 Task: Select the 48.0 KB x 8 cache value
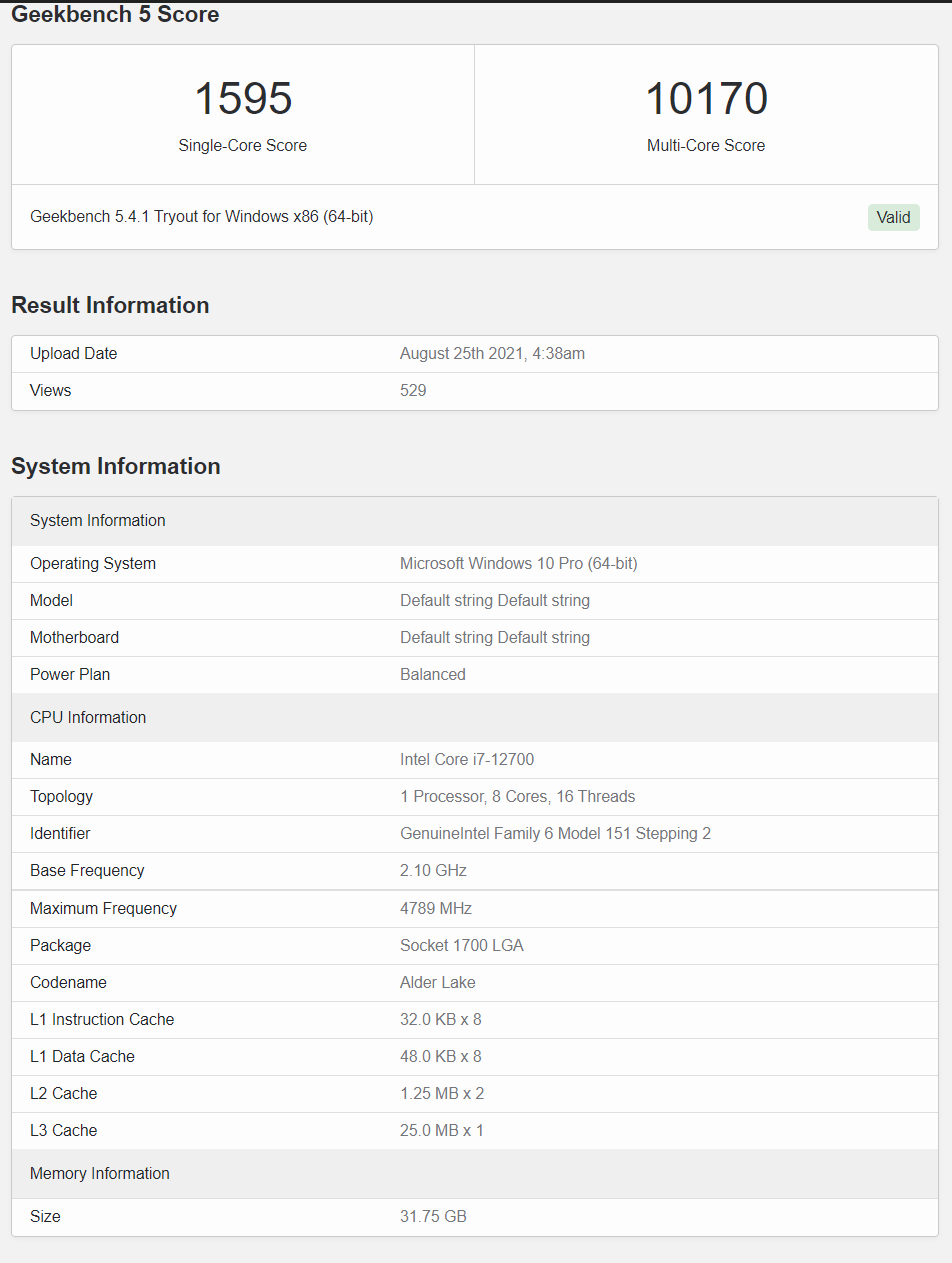[441, 1056]
